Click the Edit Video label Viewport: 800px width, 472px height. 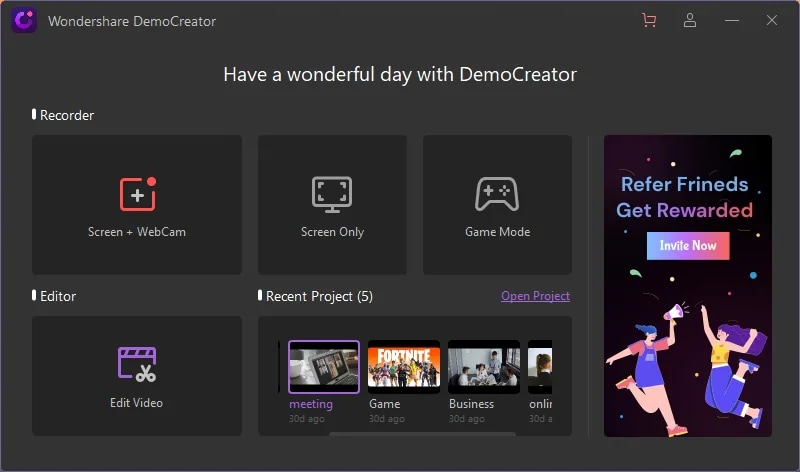pyautogui.click(x=136, y=403)
